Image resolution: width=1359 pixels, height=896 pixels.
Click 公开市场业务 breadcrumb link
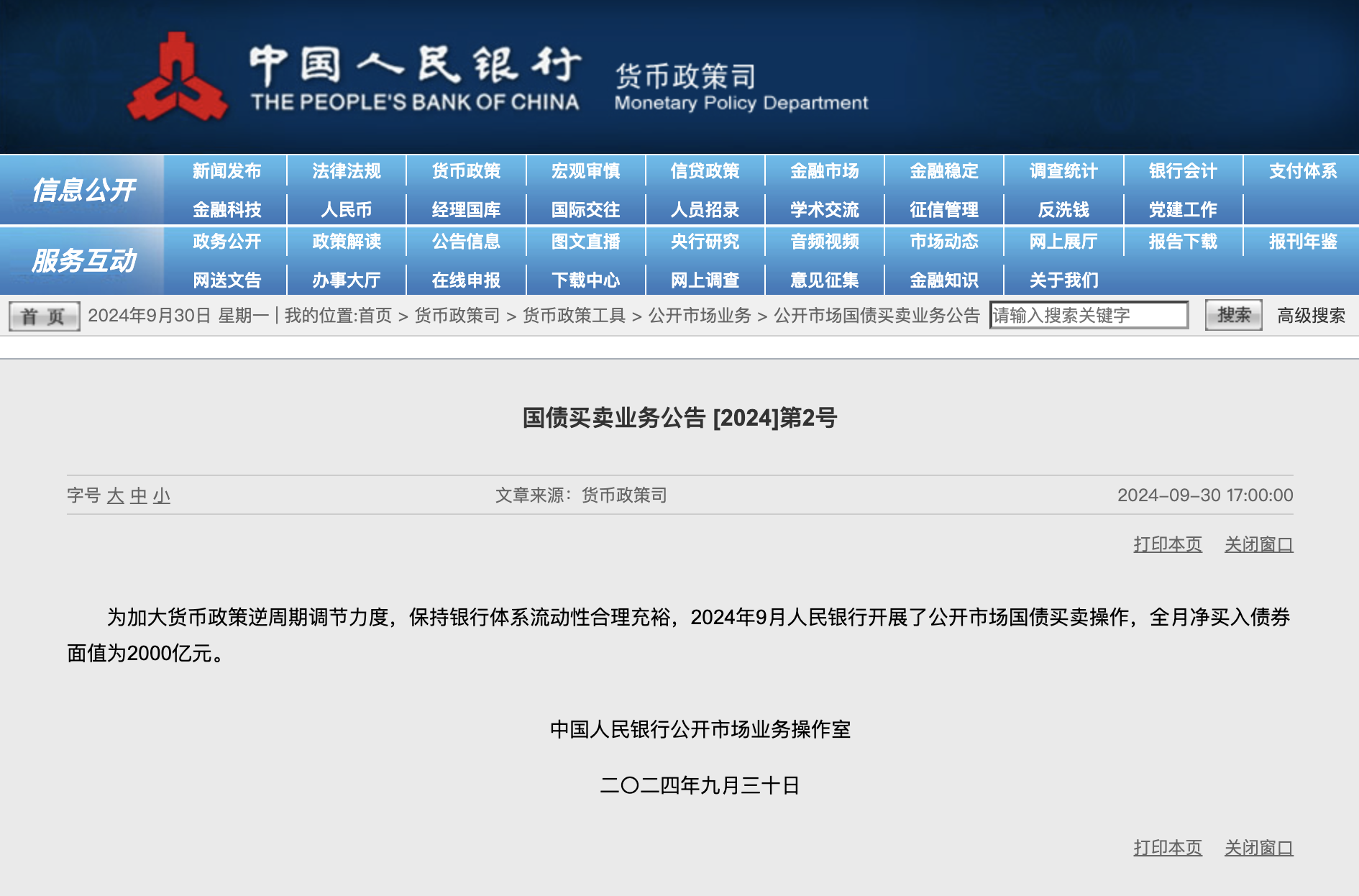click(x=699, y=316)
